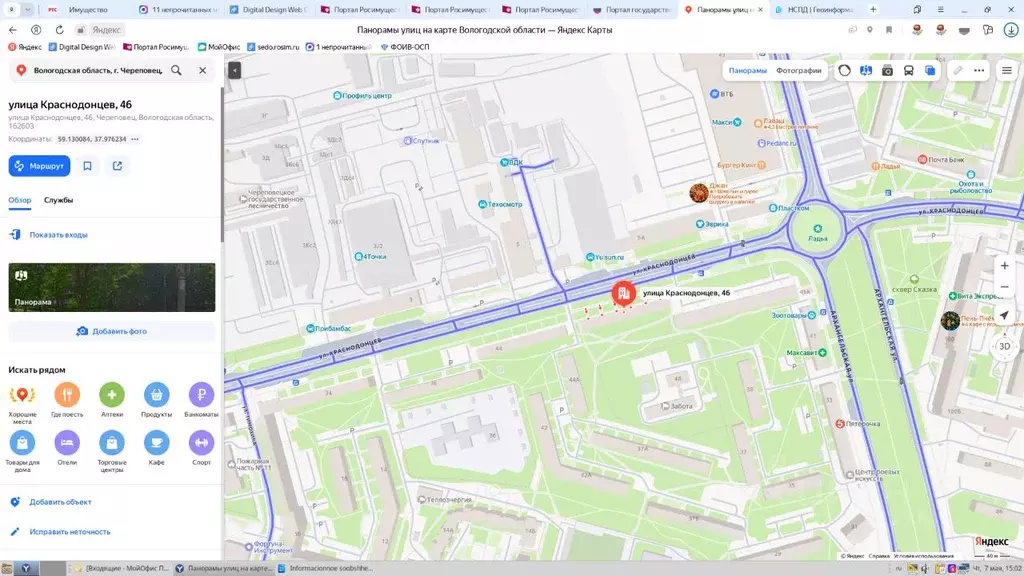
Task: Click the bookmark page icon in address bar
Action: tap(889, 30)
